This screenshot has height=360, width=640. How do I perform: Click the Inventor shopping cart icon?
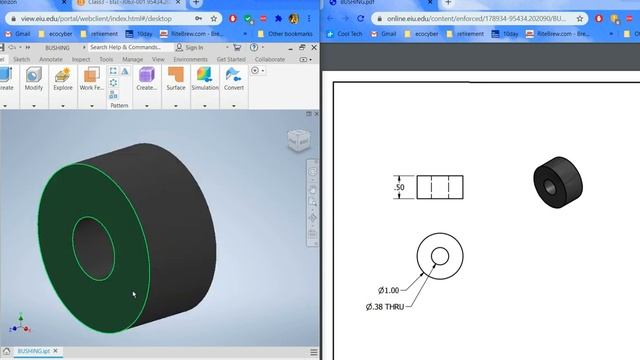tap(237, 47)
